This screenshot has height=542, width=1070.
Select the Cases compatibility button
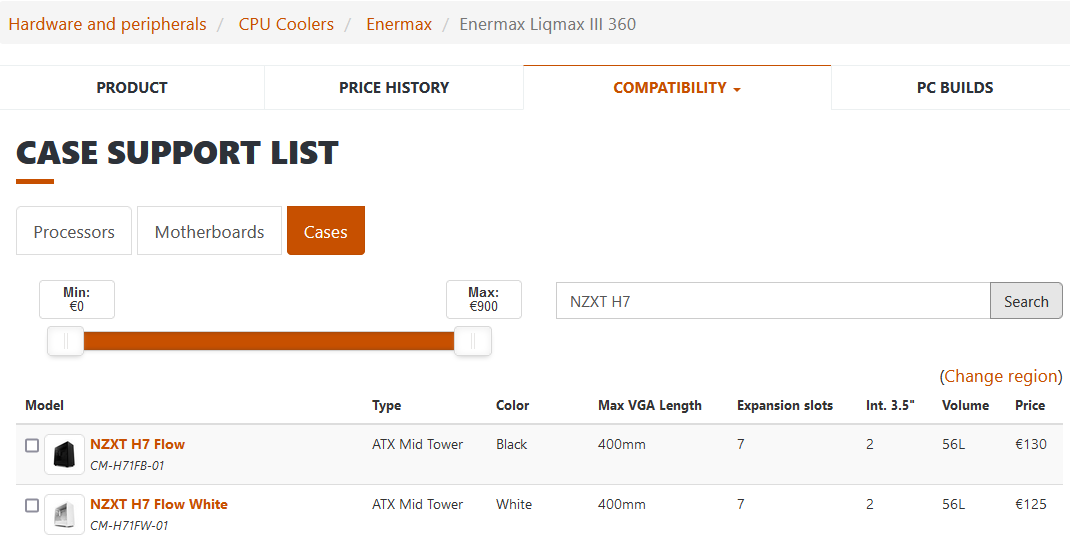tap(326, 231)
